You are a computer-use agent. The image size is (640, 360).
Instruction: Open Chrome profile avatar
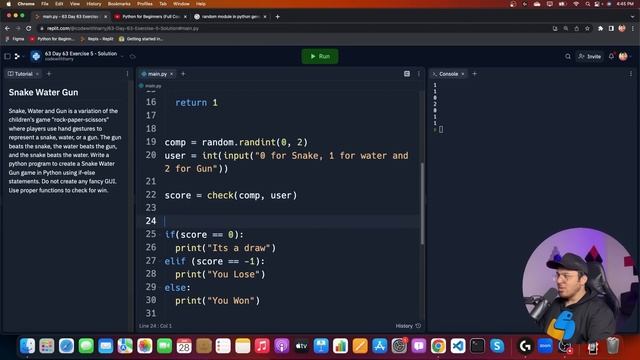coord(622,28)
